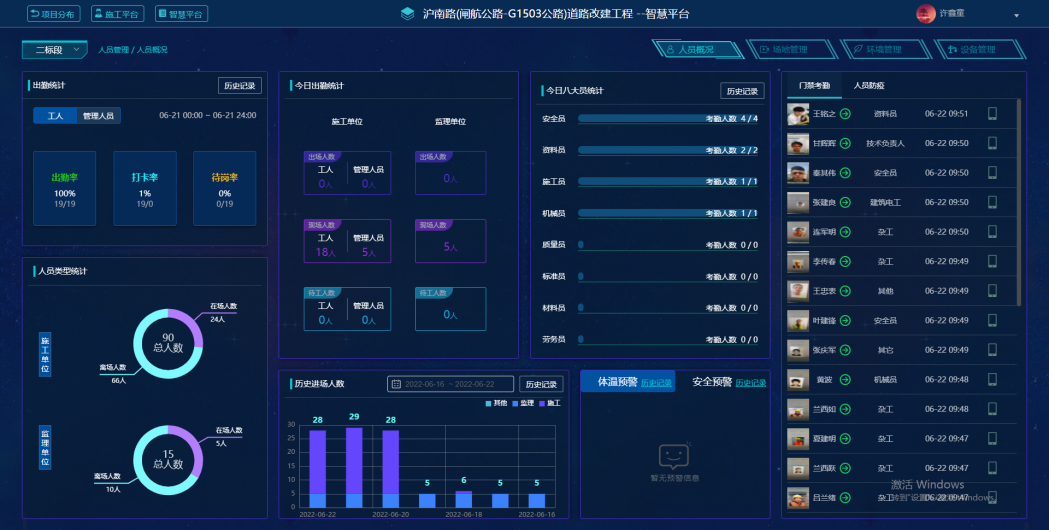The height and width of the screenshot is (530, 1049).
Task: Click the 2022-06-21 bar labeled 29
Action: tap(354, 467)
